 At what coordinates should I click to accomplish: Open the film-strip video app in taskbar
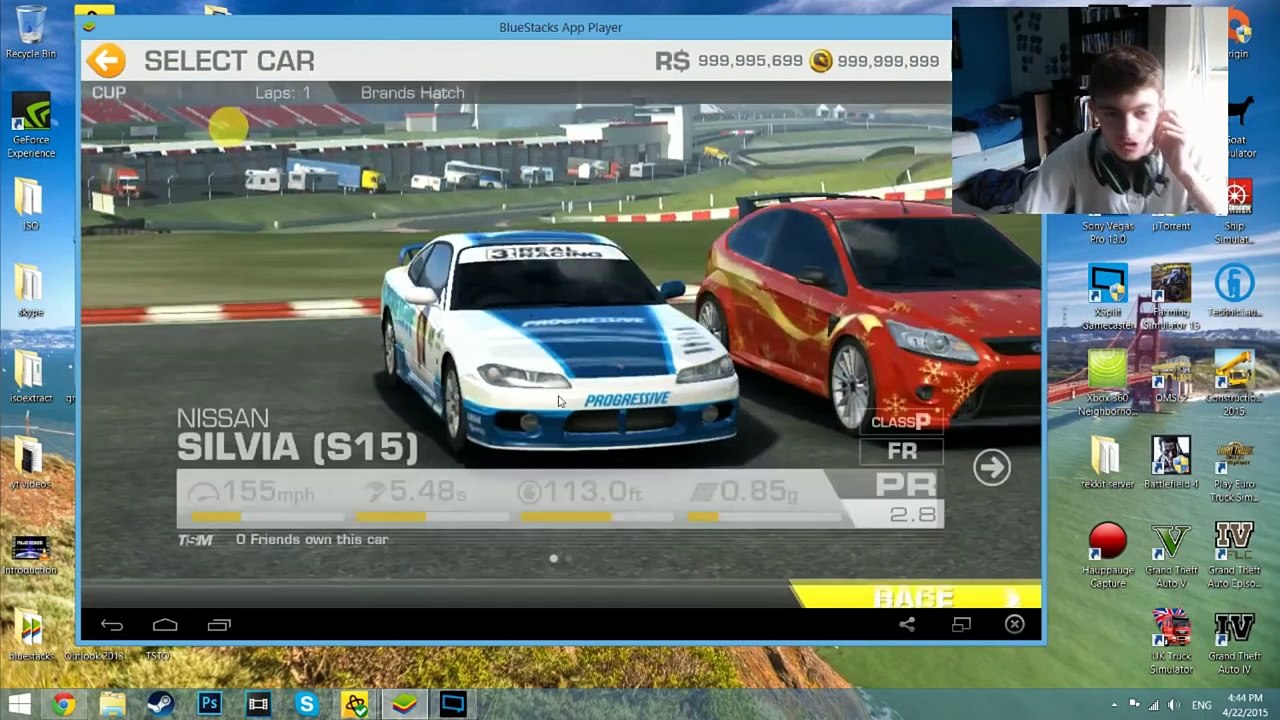pyautogui.click(x=258, y=704)
